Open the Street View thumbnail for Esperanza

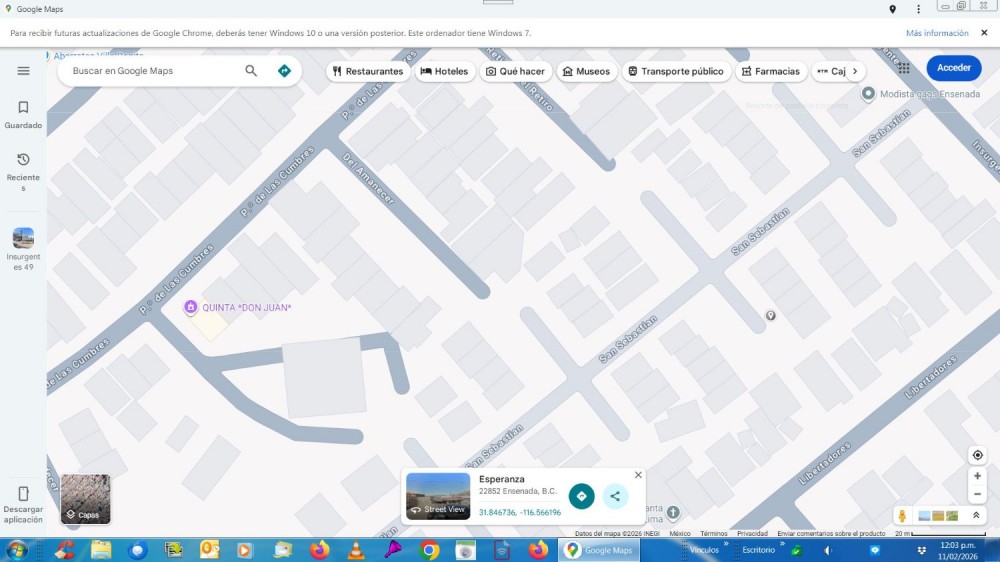point(438,496)
